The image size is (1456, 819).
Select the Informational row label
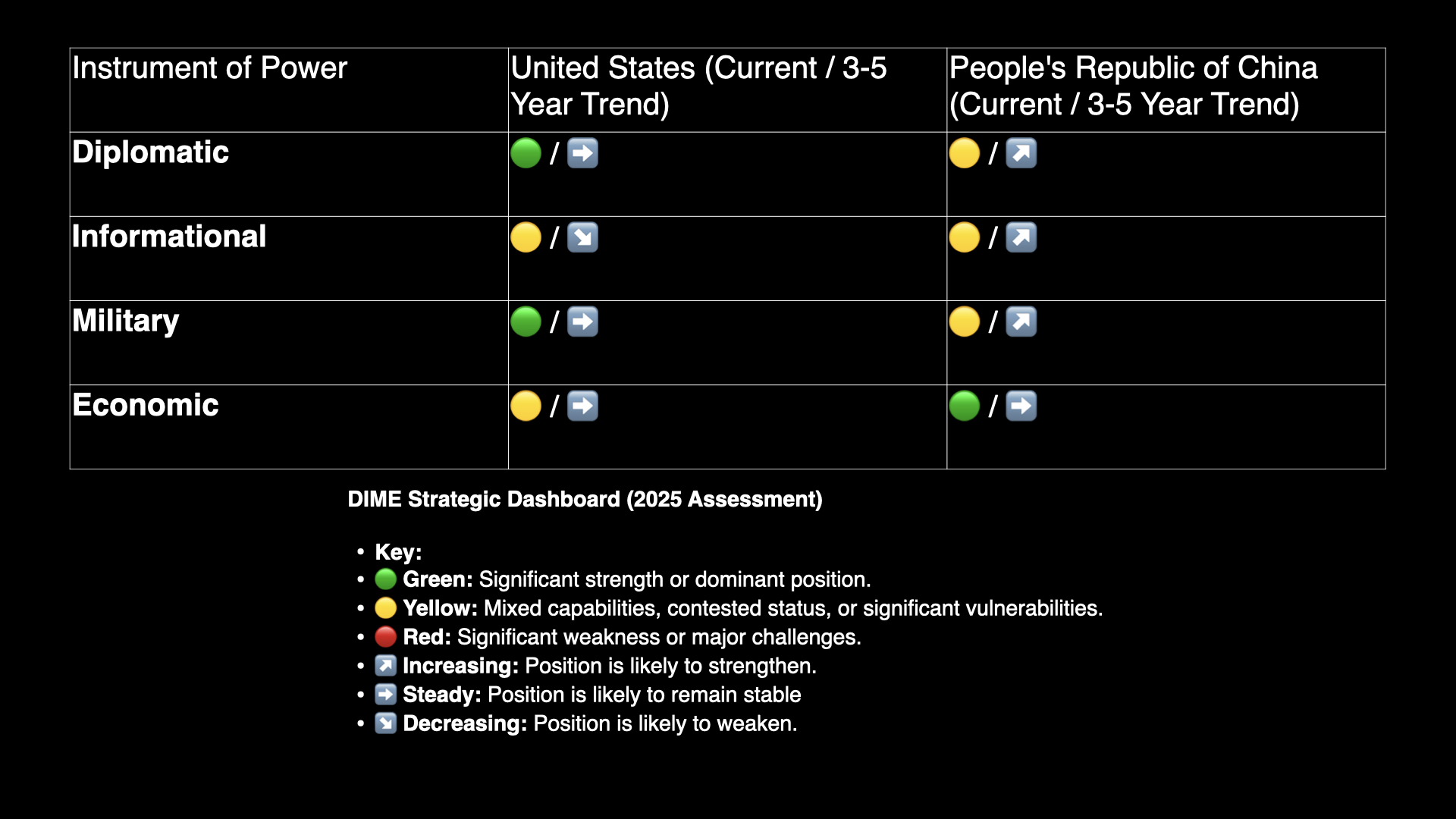pyautogui.click(x=169, y=237)
